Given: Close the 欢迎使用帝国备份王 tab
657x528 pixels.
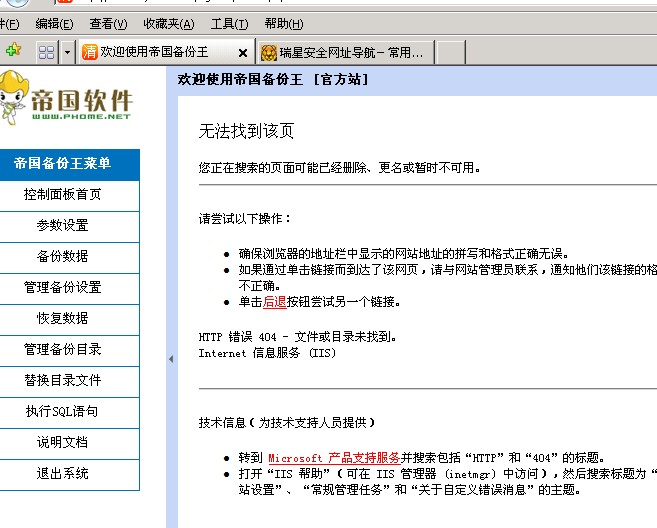Looking at the screenshot, I should tap(243, 53).
